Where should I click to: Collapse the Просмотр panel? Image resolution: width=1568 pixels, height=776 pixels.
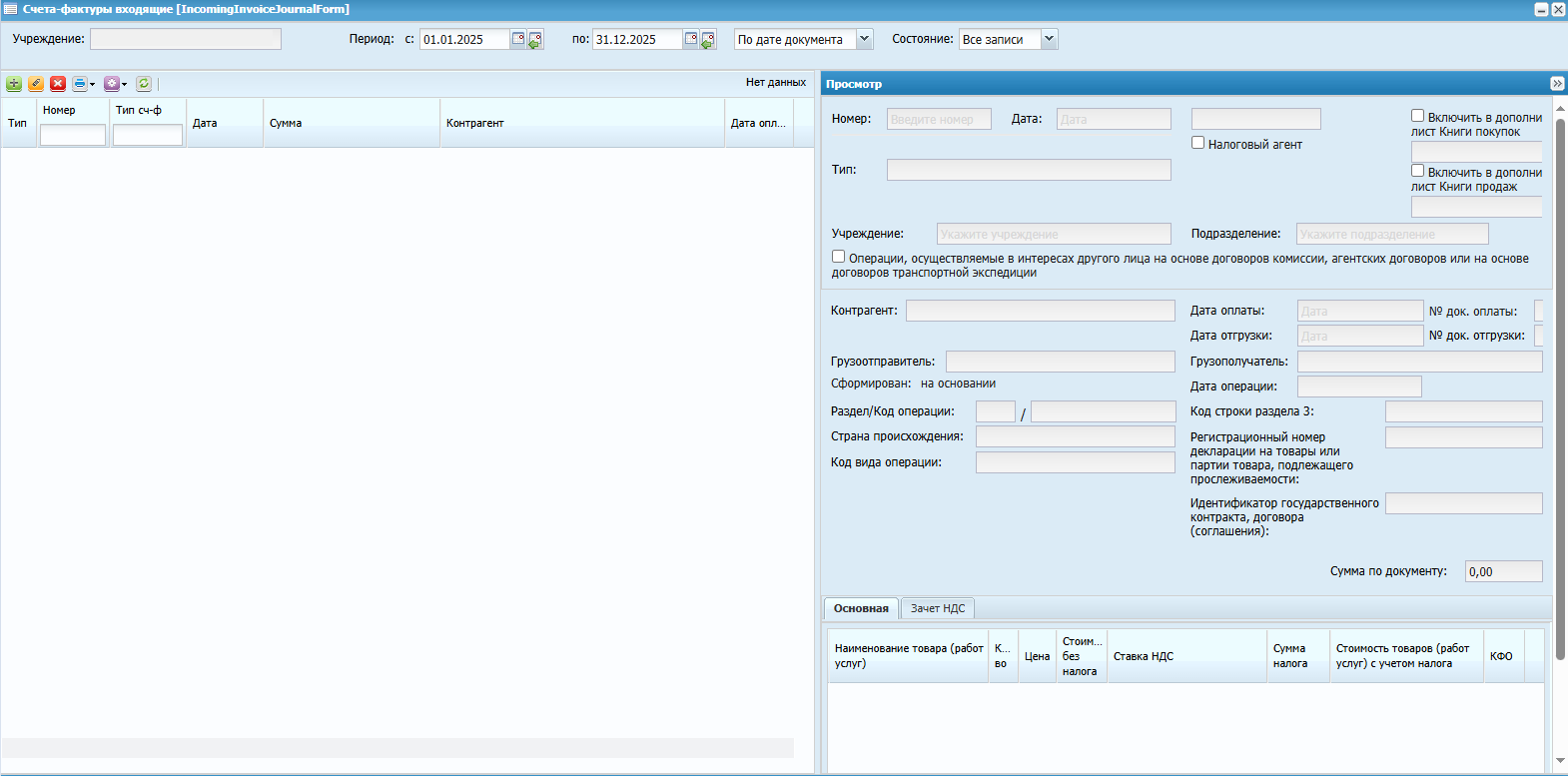(x=1557, y=84)
